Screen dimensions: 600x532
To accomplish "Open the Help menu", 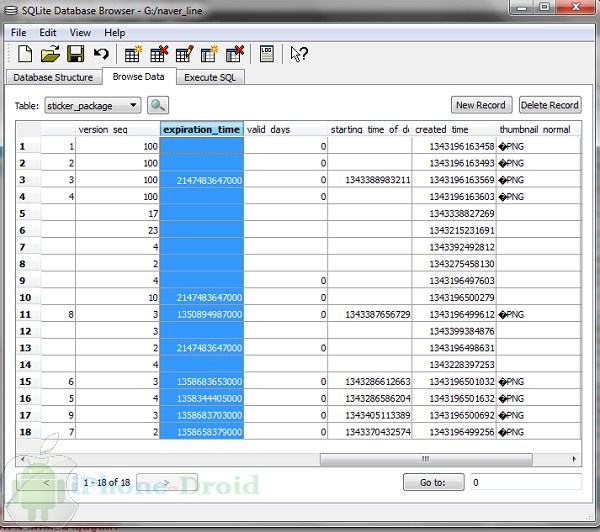I will [x=114, y=33].
